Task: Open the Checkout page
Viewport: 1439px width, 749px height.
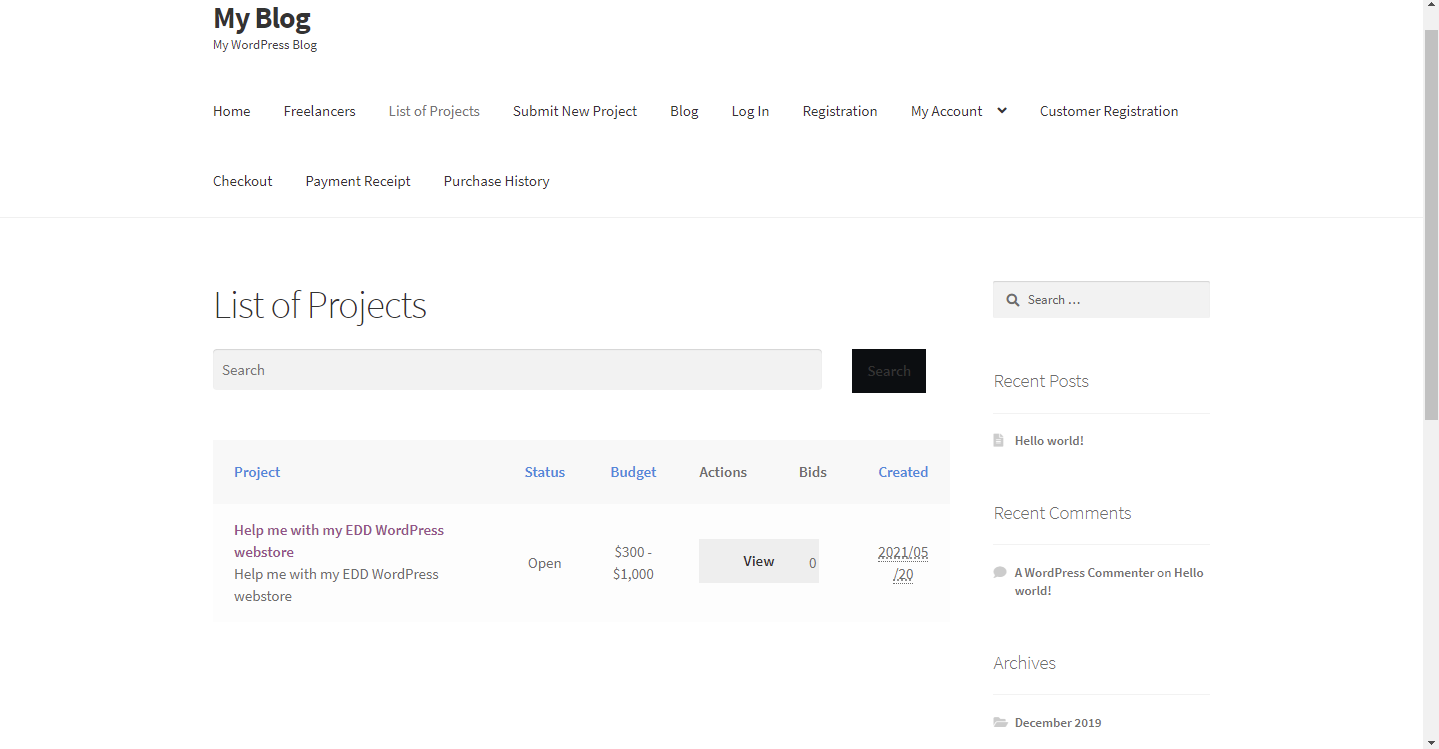Action: click(x=242, y=181)
